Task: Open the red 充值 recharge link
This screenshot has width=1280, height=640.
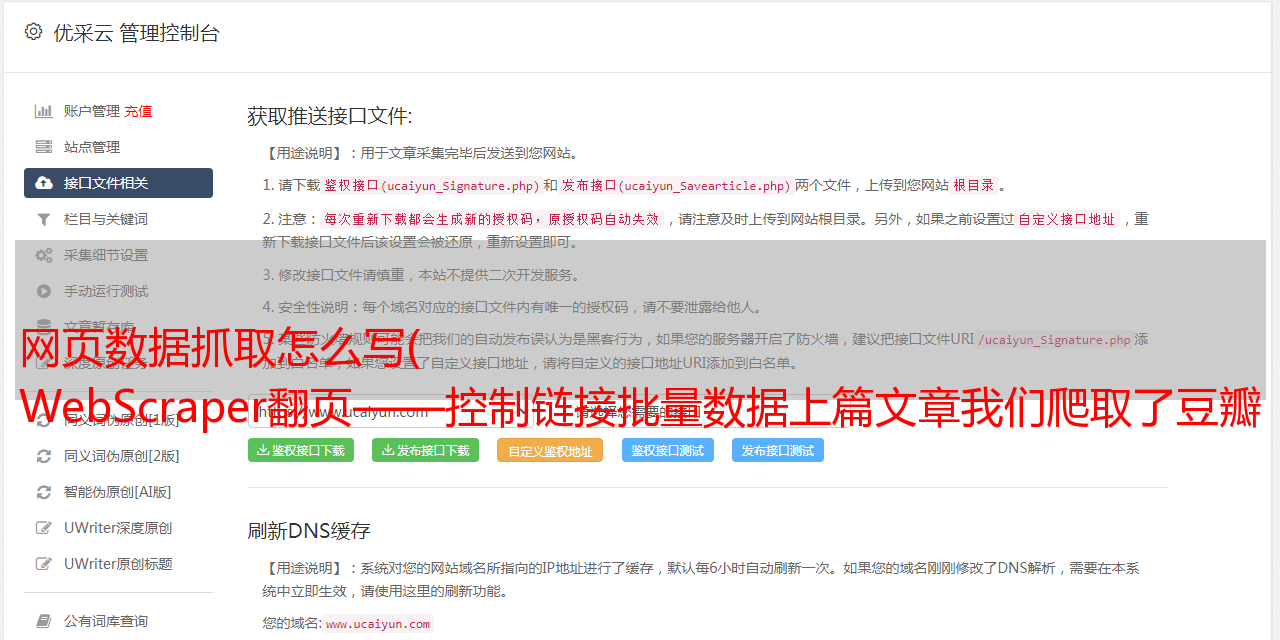Action: pyautogui.click(x=138, y=111)
